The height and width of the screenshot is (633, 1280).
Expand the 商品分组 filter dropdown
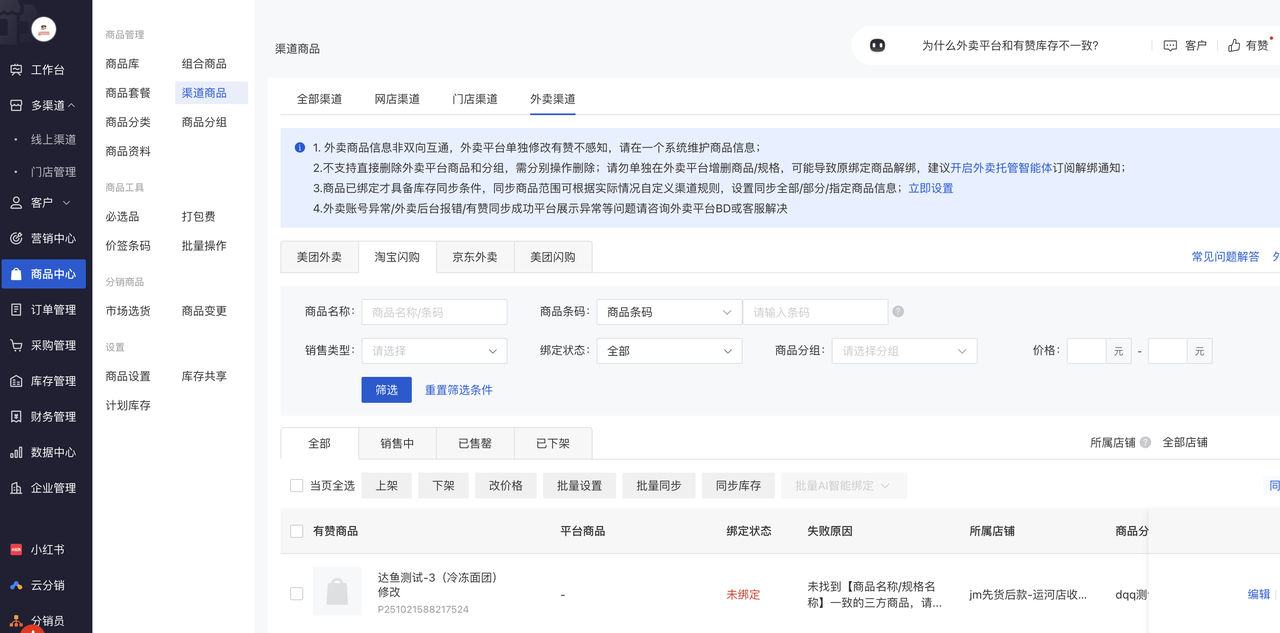(904, 351)
